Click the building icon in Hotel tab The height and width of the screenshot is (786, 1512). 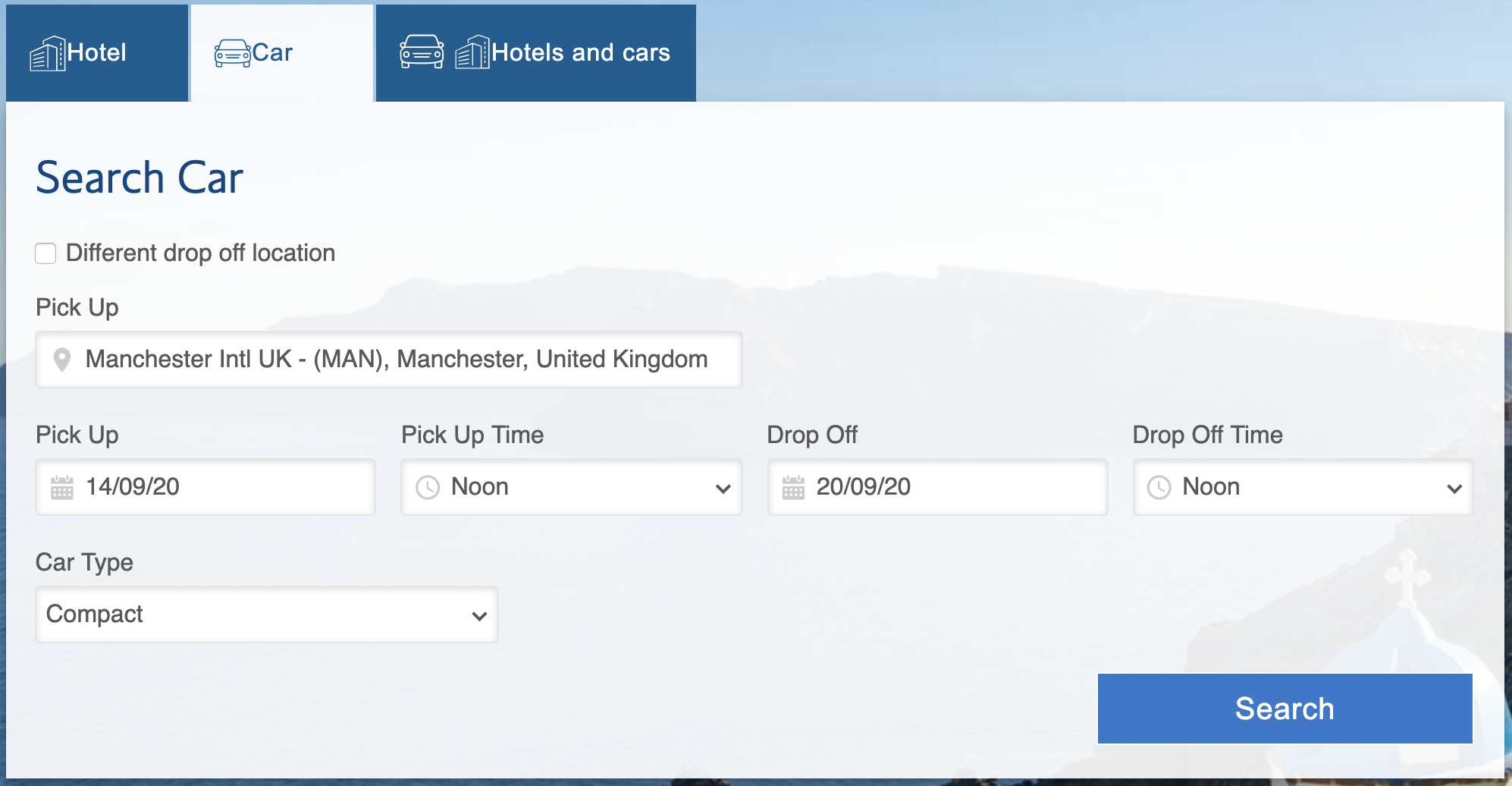click(x=48, y=53)
